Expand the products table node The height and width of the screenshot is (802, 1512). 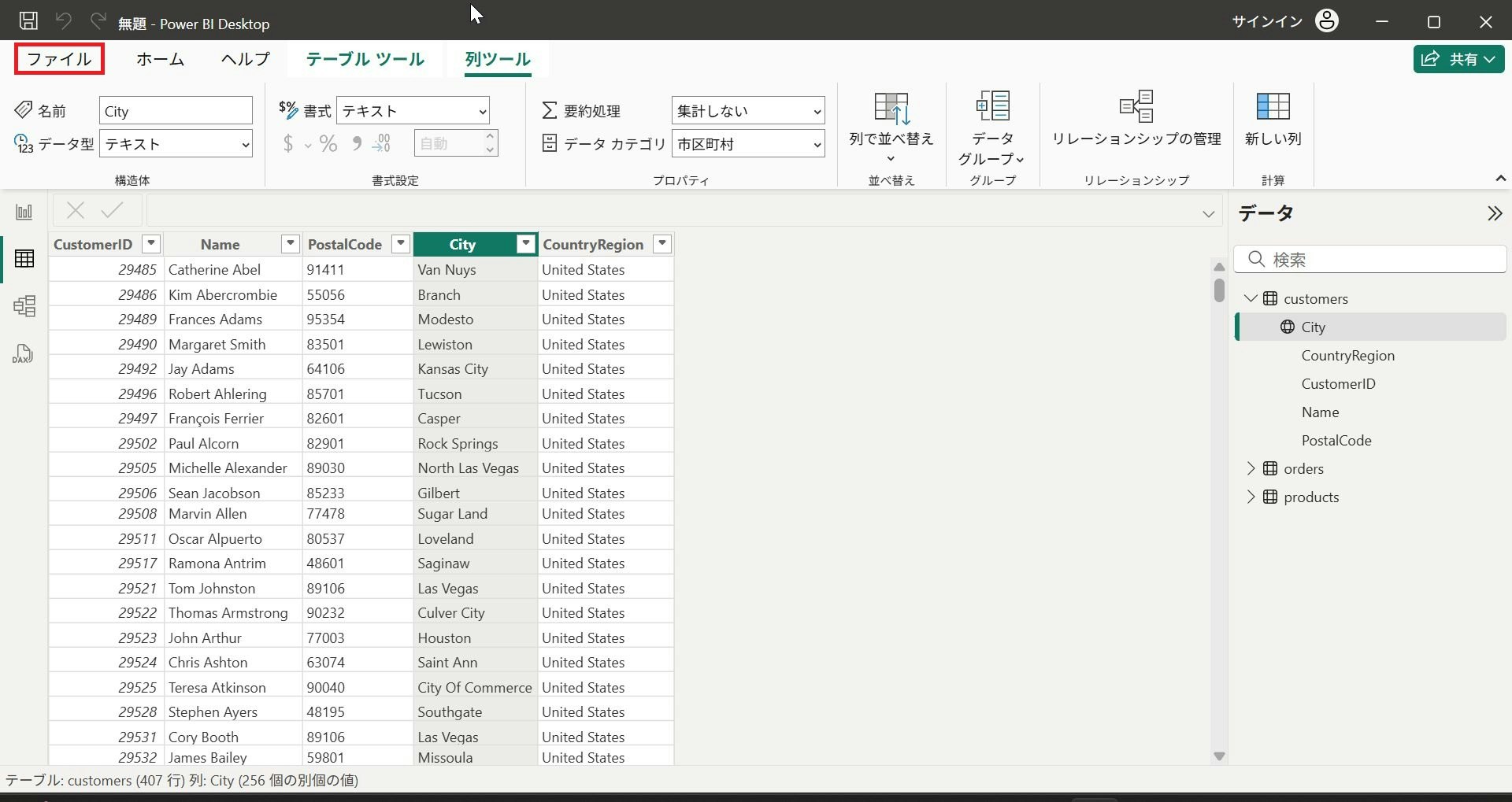tap(1251, 497)
